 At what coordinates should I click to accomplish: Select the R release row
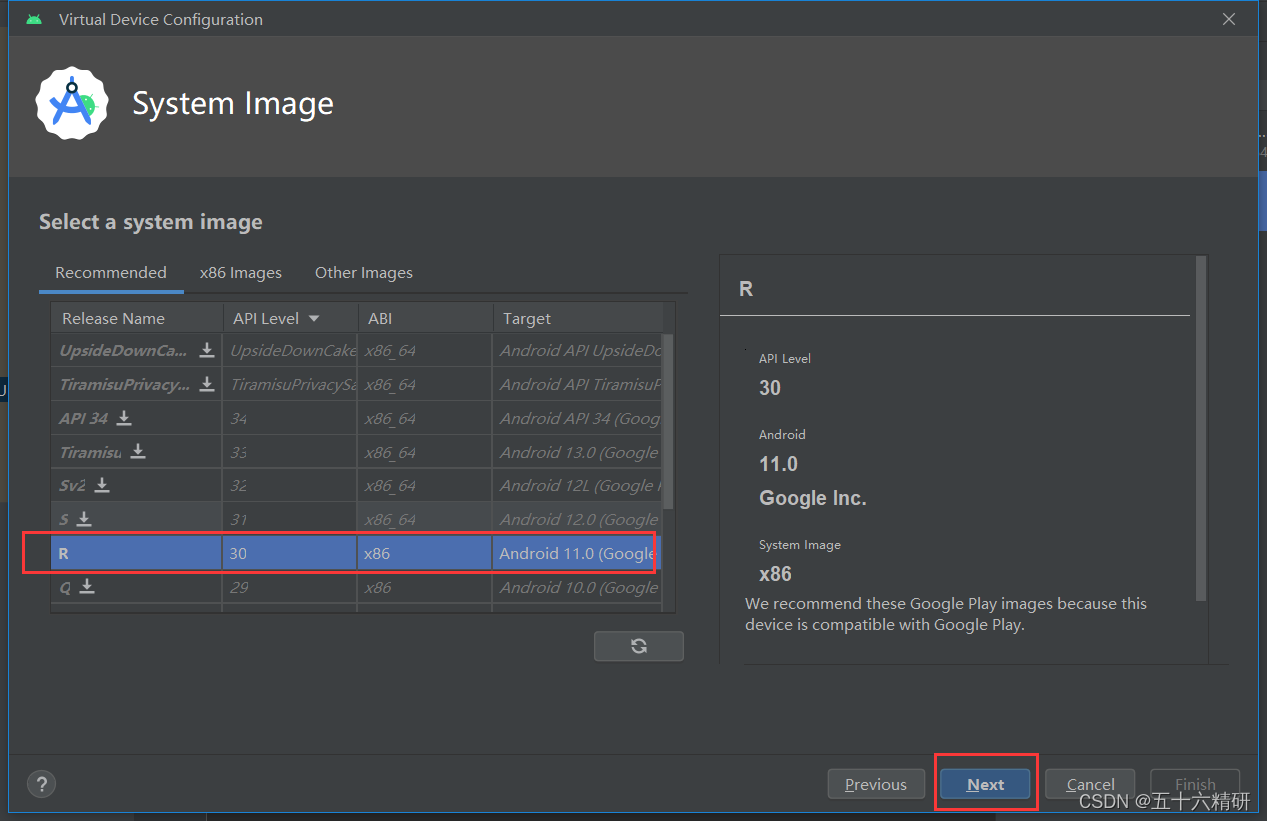pyautogui.click(x=356, y=553)
